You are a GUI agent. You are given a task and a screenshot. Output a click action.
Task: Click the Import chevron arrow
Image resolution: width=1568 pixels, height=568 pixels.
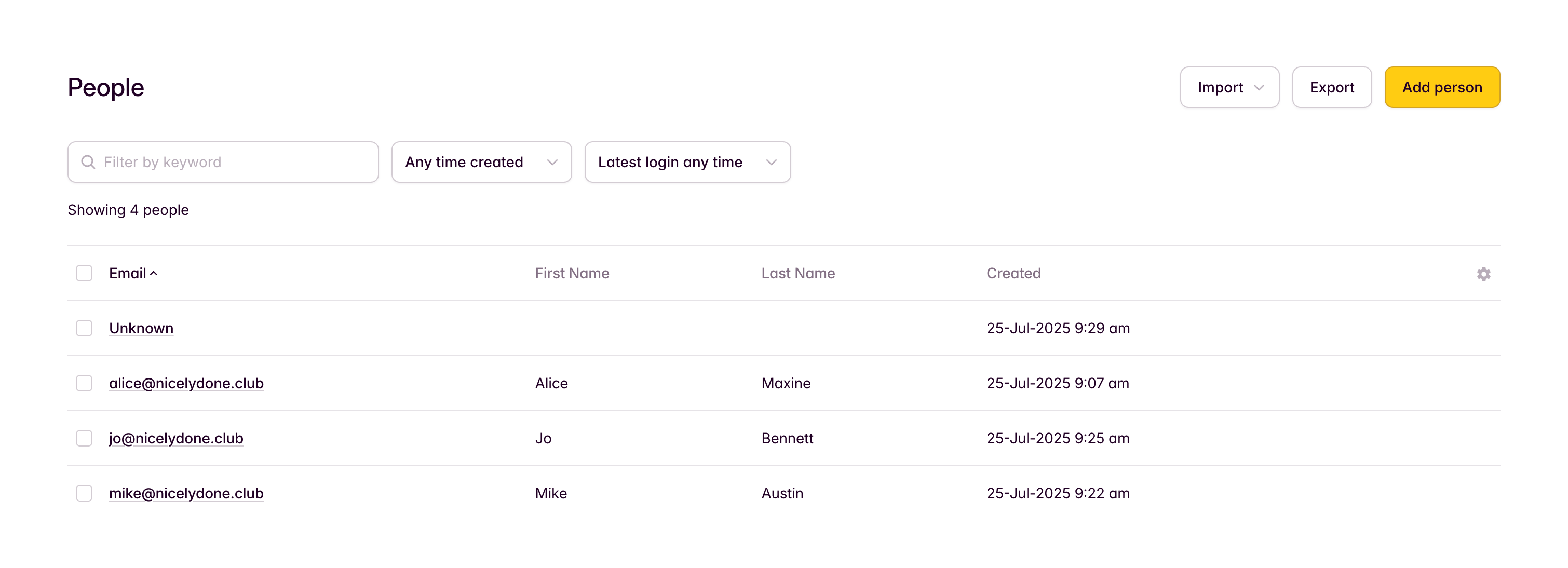coord(1259,88)
